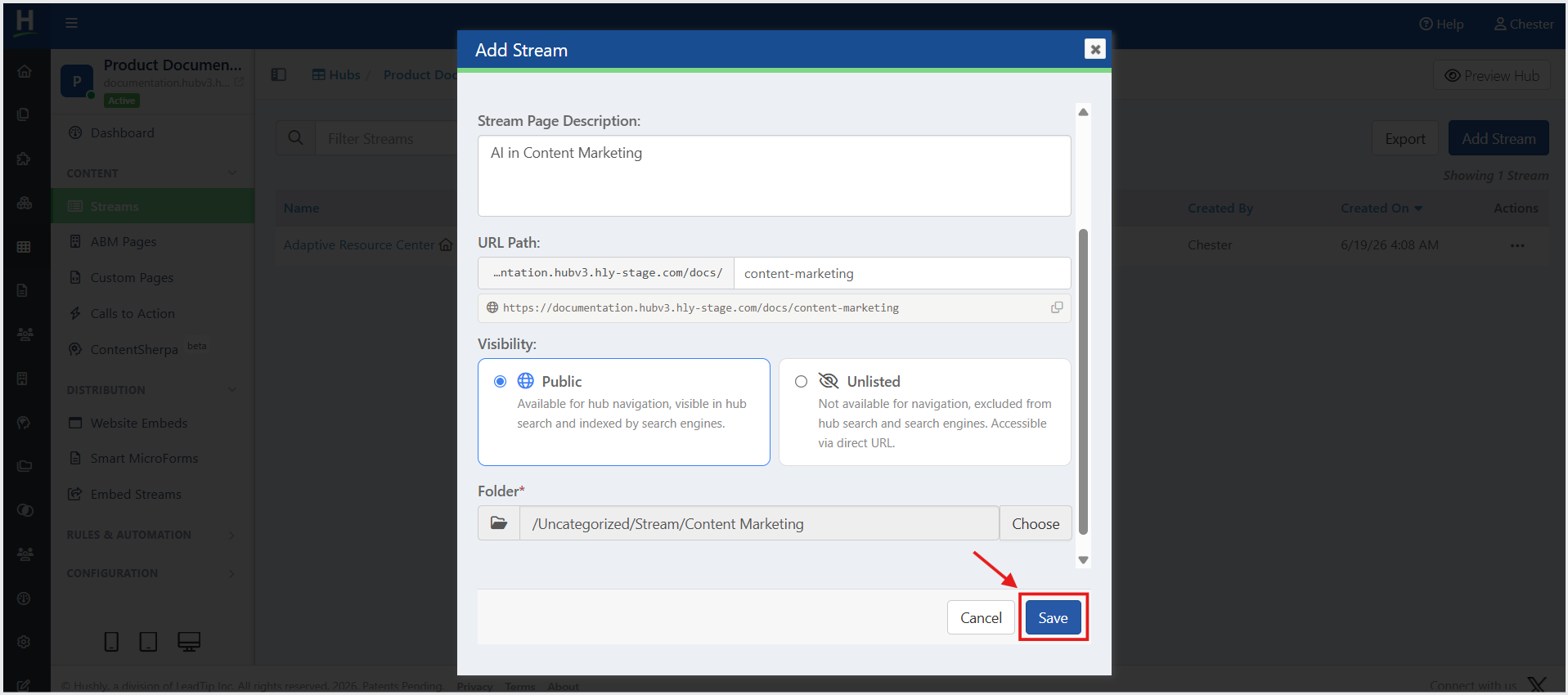Image resolution: width=1568 pixels, height=695 pixels.
Task: Click Preview Hub button
Action: 1492,75
